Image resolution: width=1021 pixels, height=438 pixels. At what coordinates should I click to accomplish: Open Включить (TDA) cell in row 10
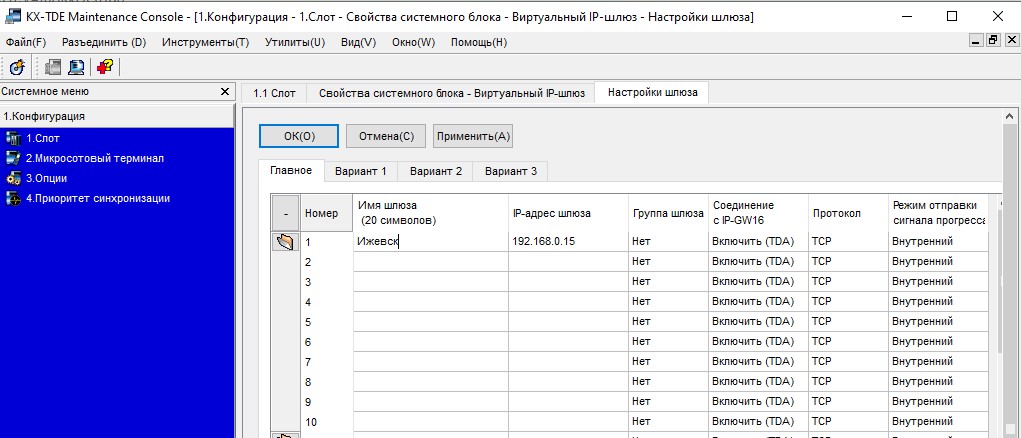759,422
